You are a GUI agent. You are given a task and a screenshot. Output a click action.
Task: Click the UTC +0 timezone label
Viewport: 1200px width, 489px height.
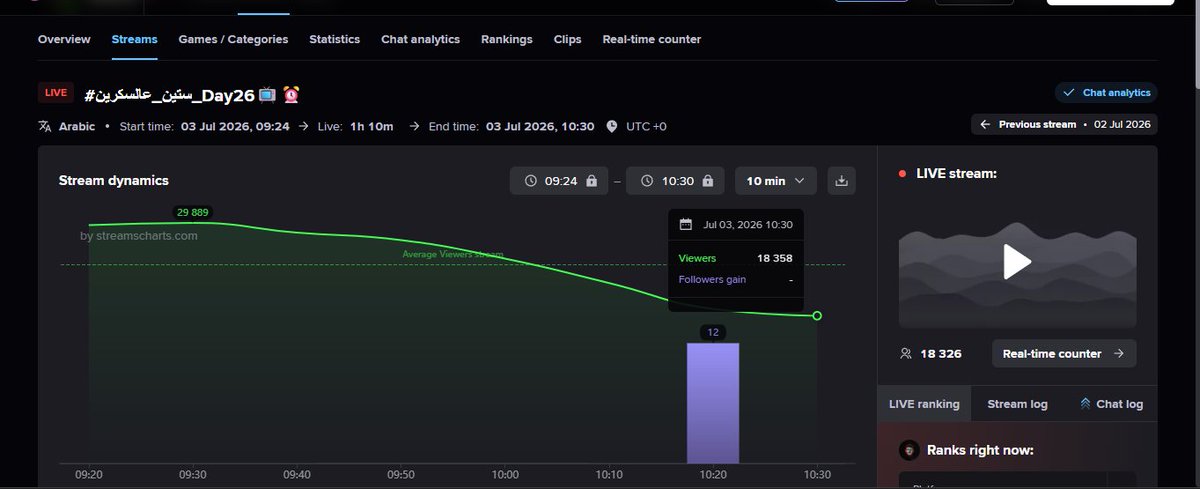click(646, 127)
